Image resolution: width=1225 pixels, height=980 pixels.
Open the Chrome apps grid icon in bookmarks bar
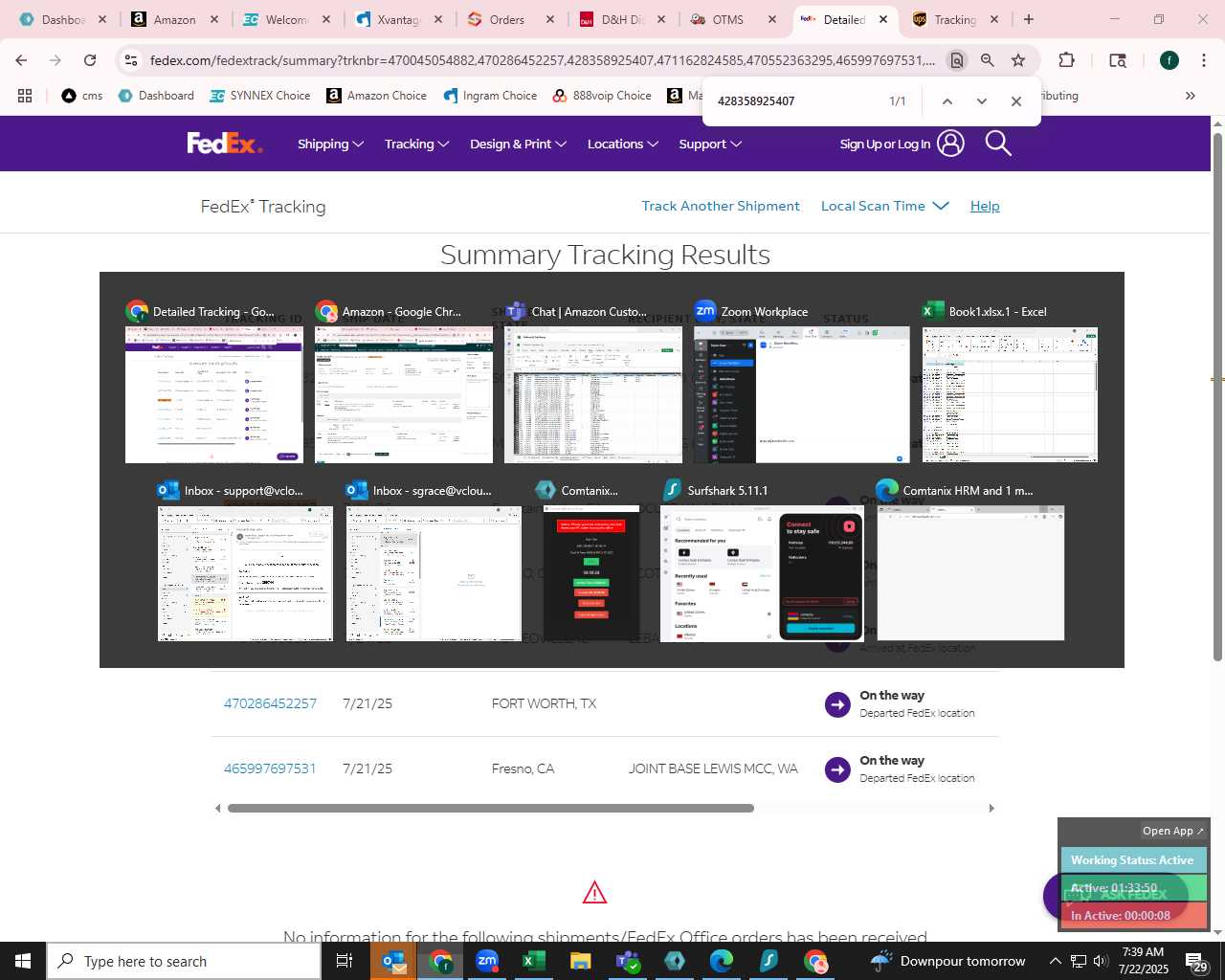pyautogui.click(x=25, y=96)
